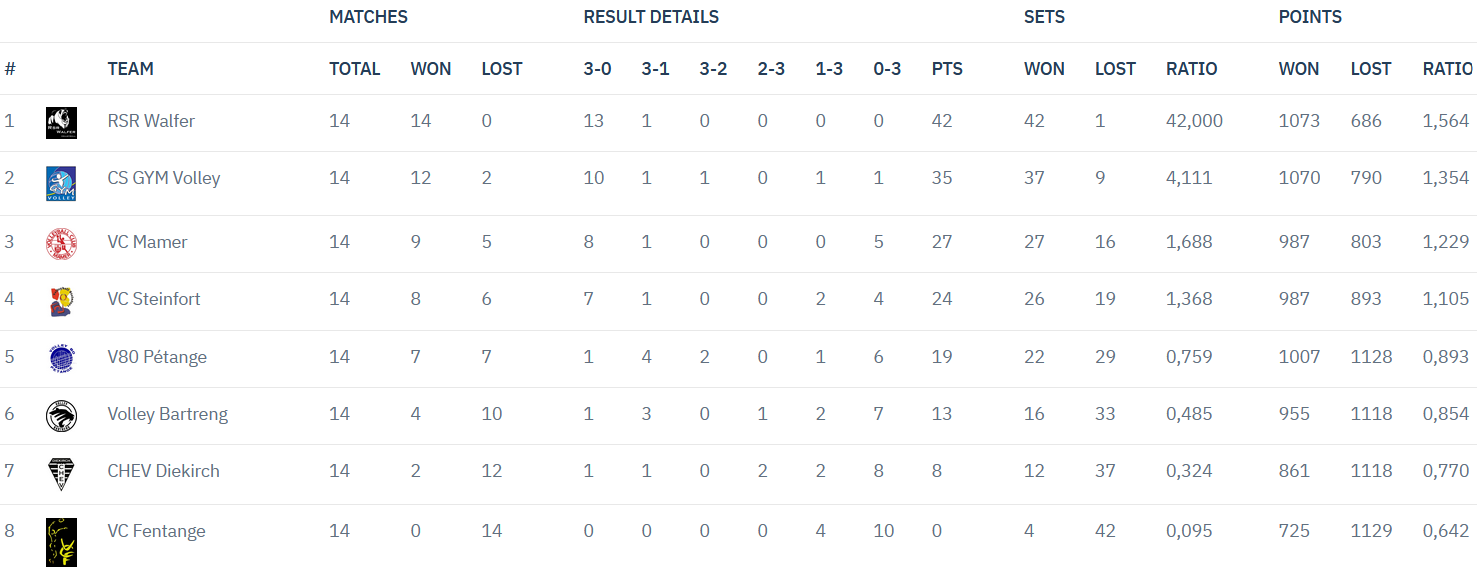The width and height of the screenshot is (1477, 567).
Task: Click the CHEV Diekirch club logo
Action: pyautogui.click(x=61, y=474)
